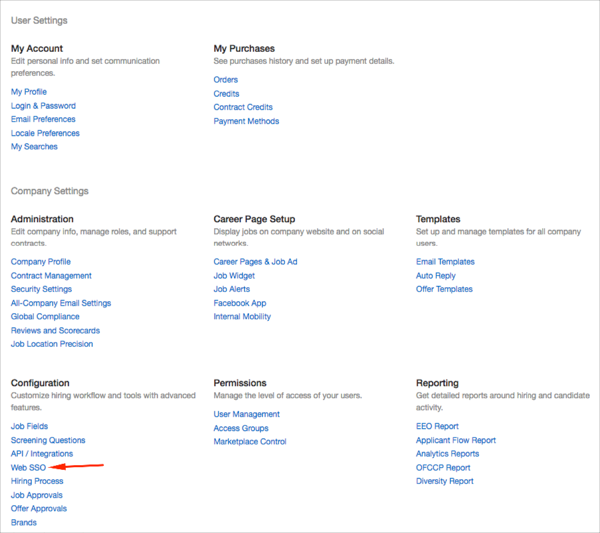Open Hiring Process configuration

click(x=37, y=481)
